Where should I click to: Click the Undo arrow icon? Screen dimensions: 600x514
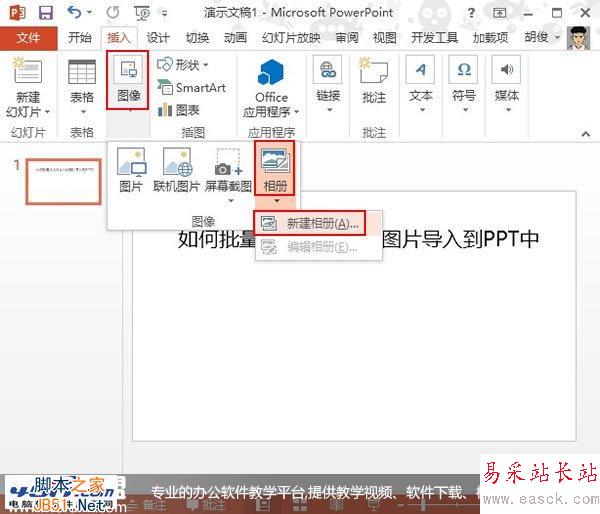[x=75, y=13]
